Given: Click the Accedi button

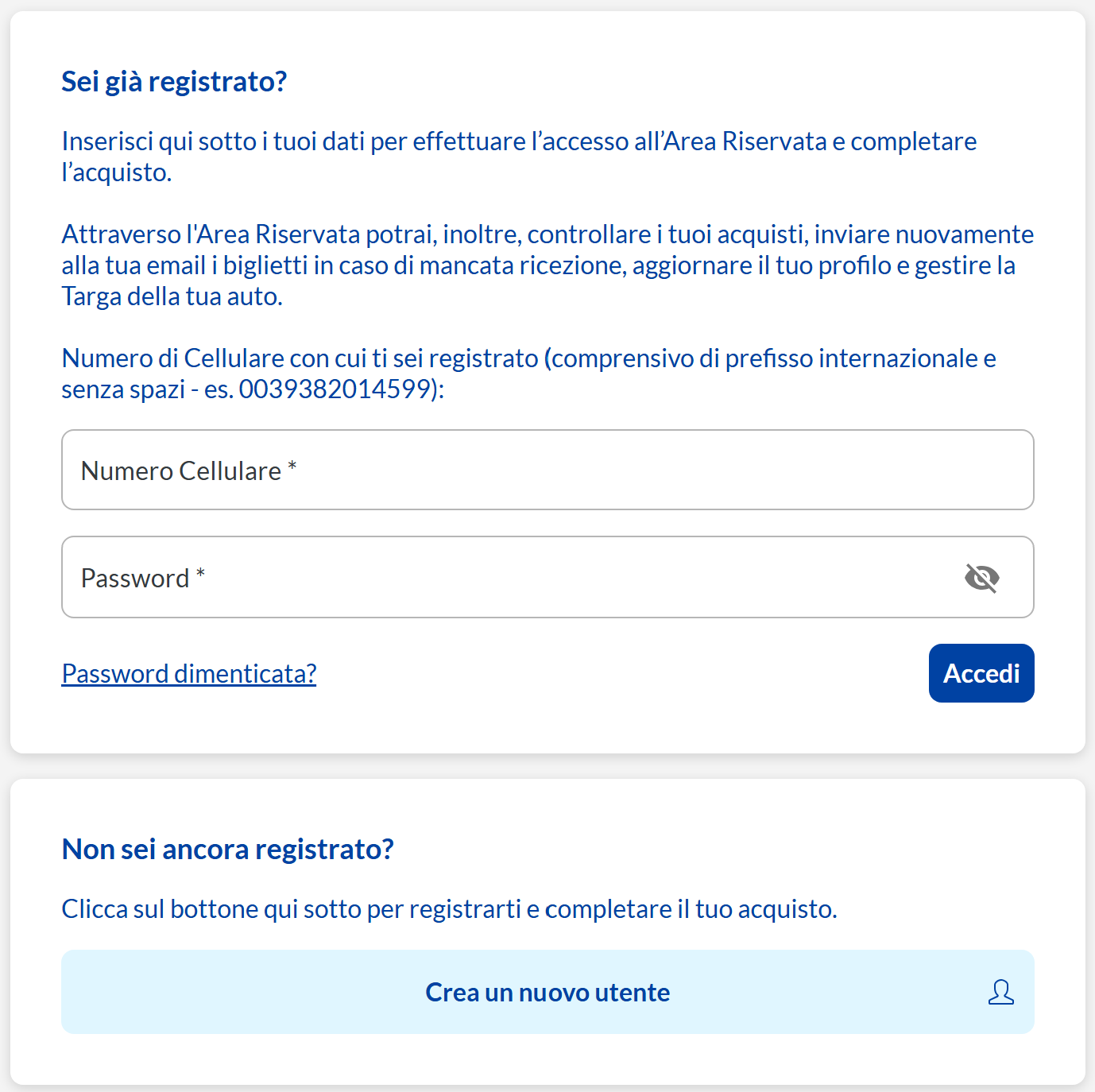Looking at the screenshot, I should (981, 673).
